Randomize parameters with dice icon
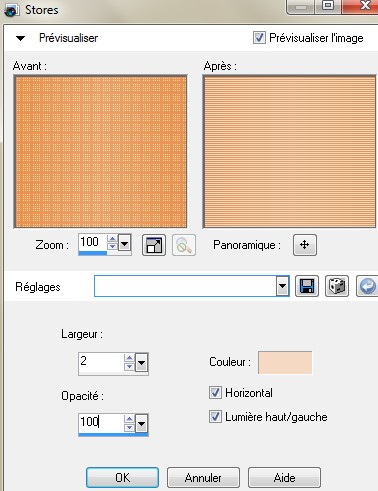The width and height of the screenshot is (378, 491). (x=337, y=286)
